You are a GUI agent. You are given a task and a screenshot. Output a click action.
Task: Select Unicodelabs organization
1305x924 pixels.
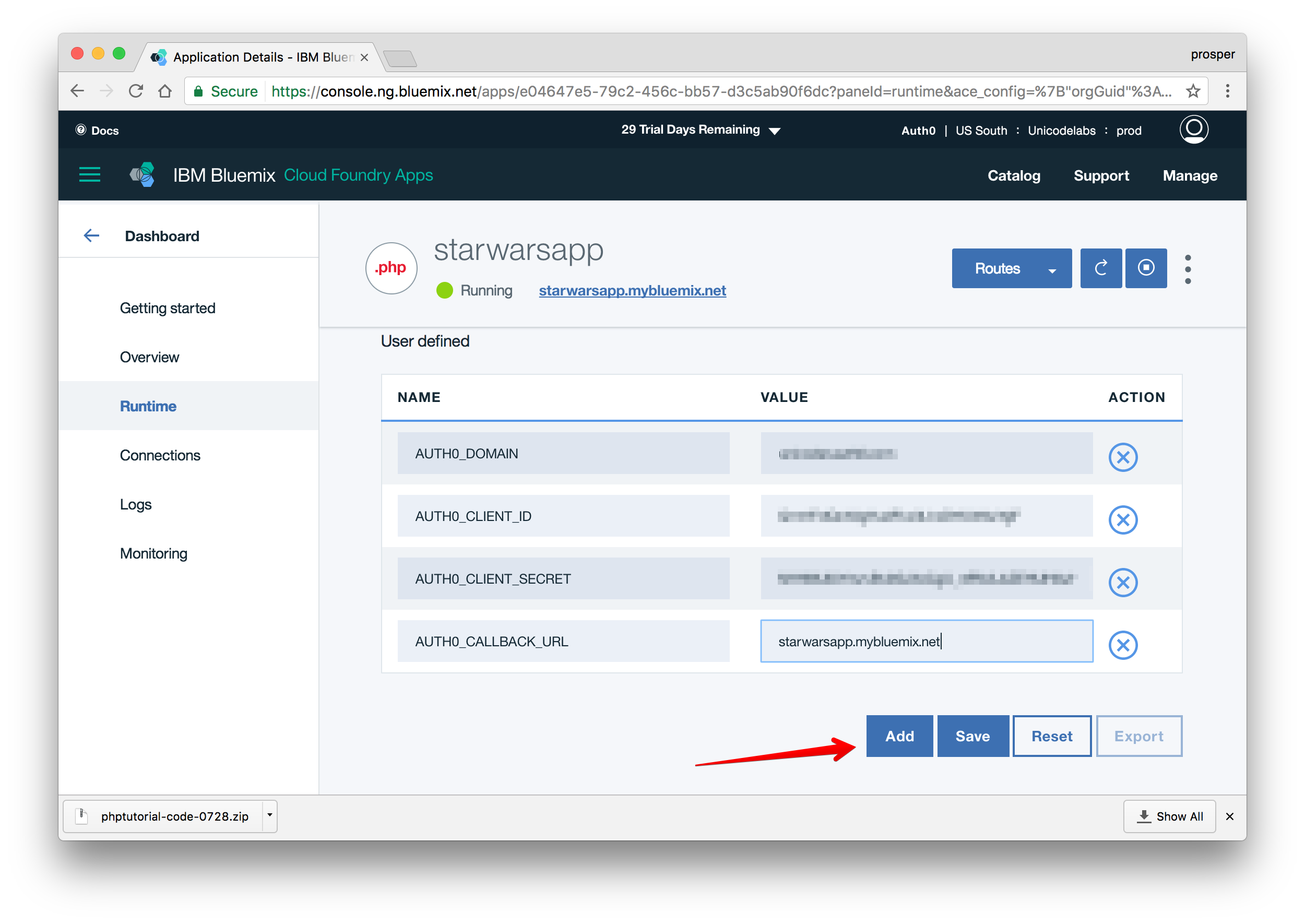1061,131
